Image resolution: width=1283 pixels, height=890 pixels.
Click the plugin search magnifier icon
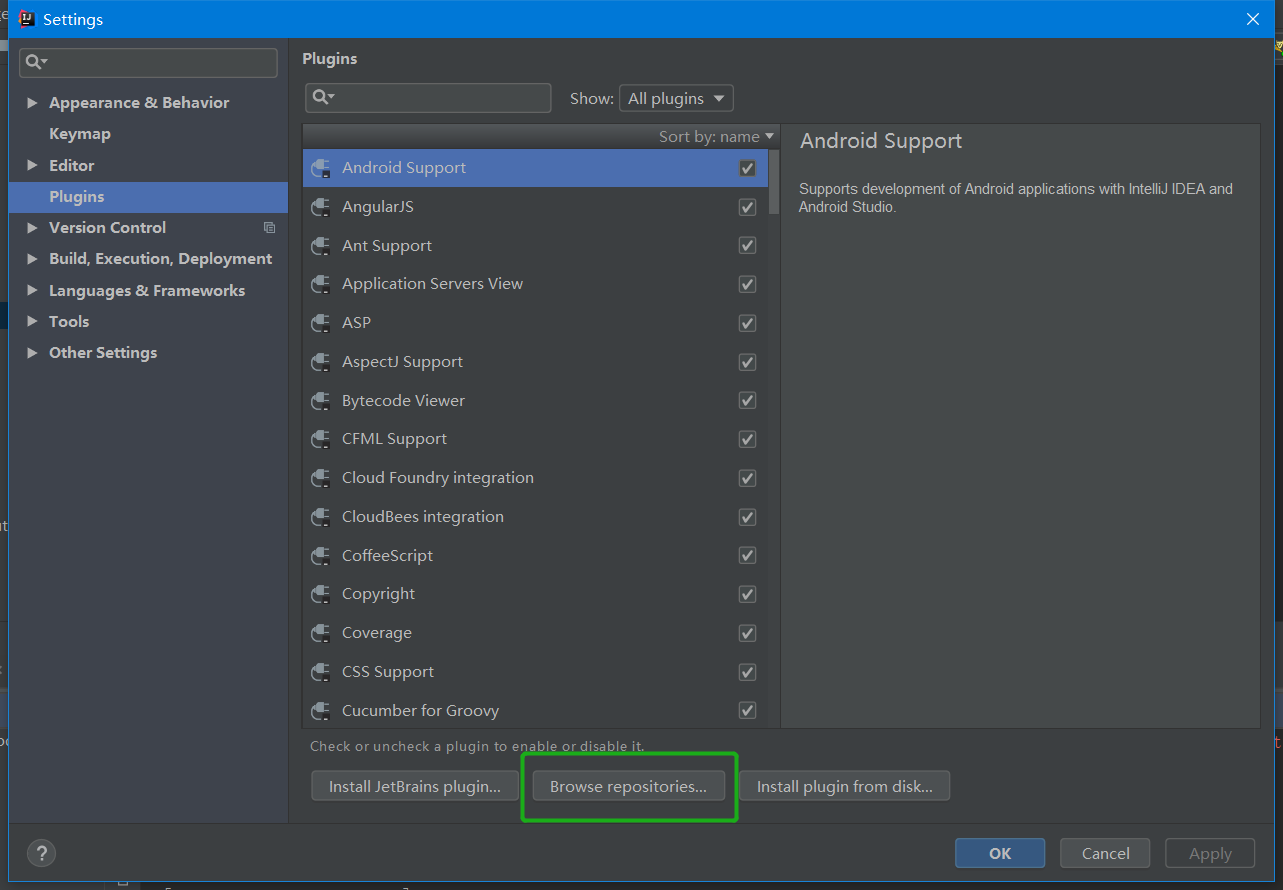point(323,97)
